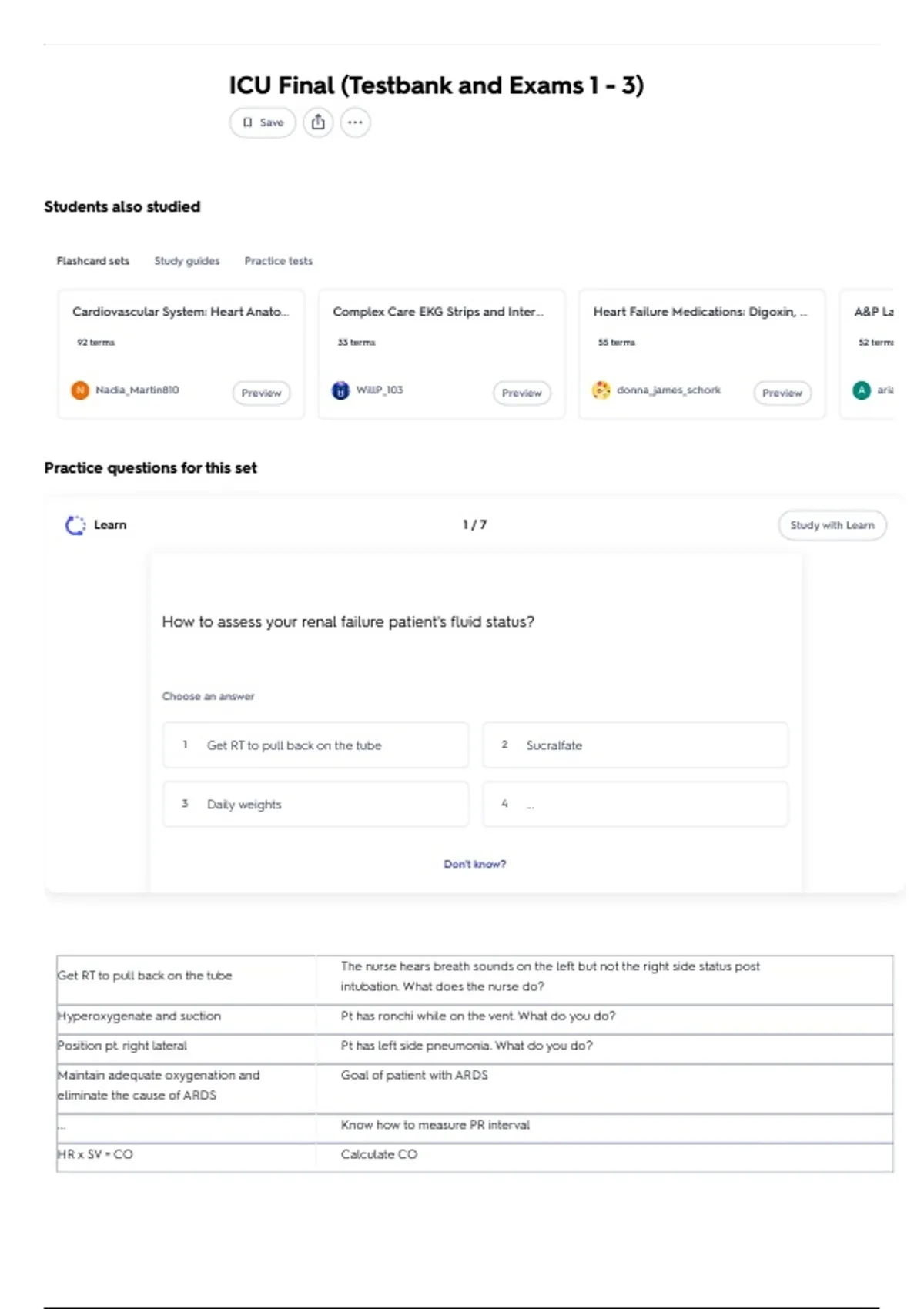Click the Save bookmark button
924x1309 pixels.
click(x=263, y=122)
